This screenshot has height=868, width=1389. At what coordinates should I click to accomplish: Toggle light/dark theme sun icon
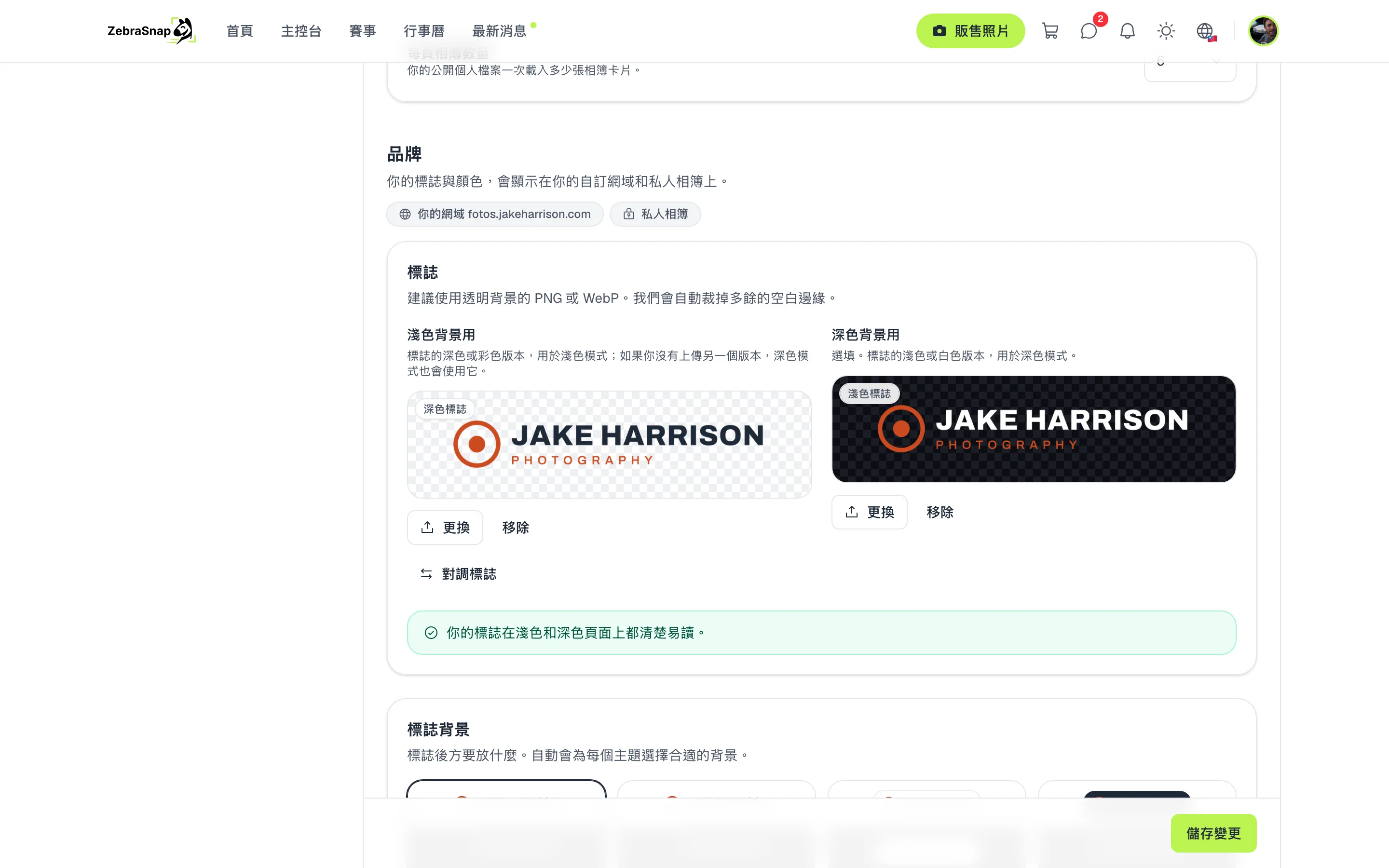[x=1166, y=31]
